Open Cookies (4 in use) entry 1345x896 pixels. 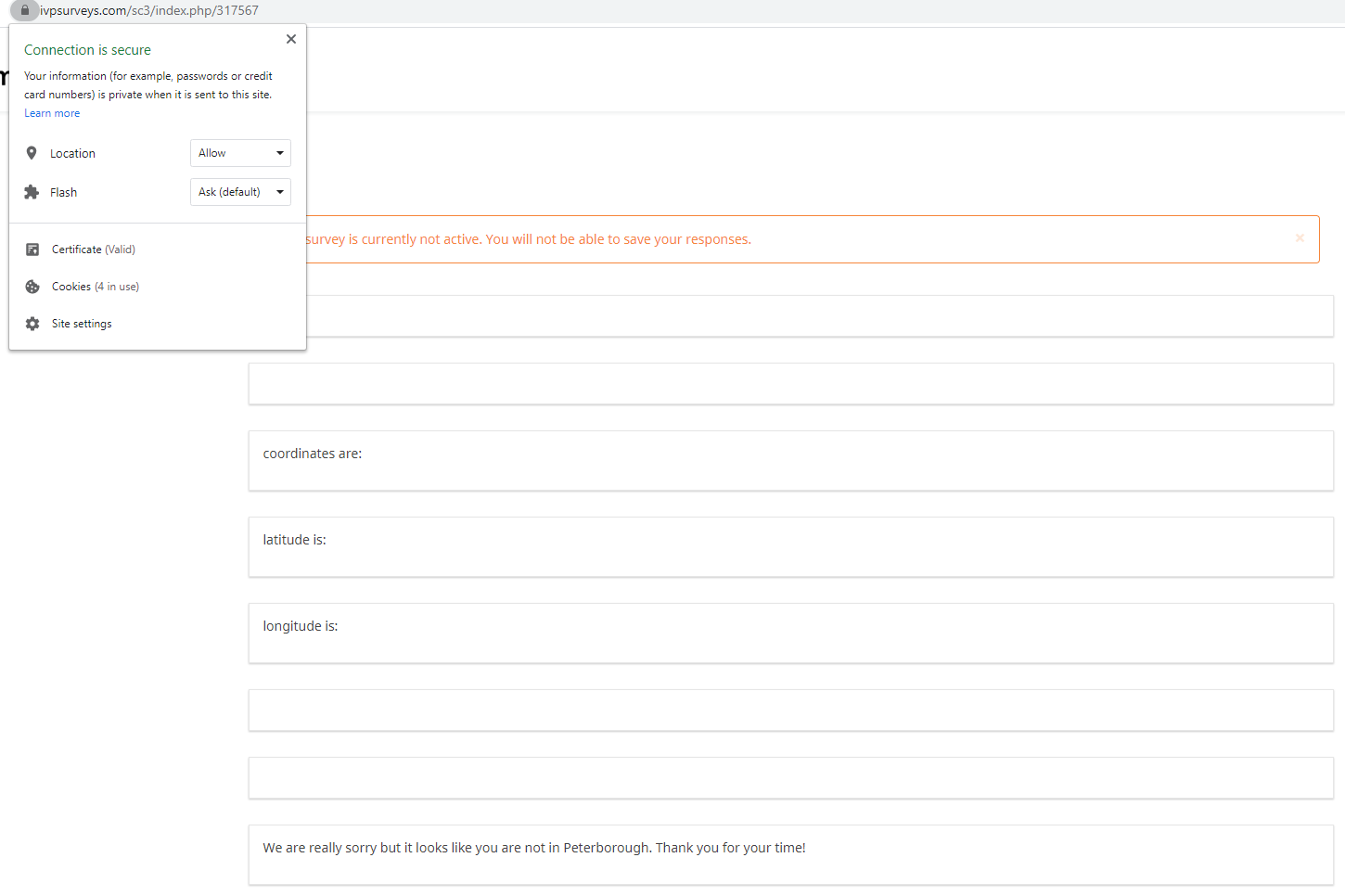96,287
